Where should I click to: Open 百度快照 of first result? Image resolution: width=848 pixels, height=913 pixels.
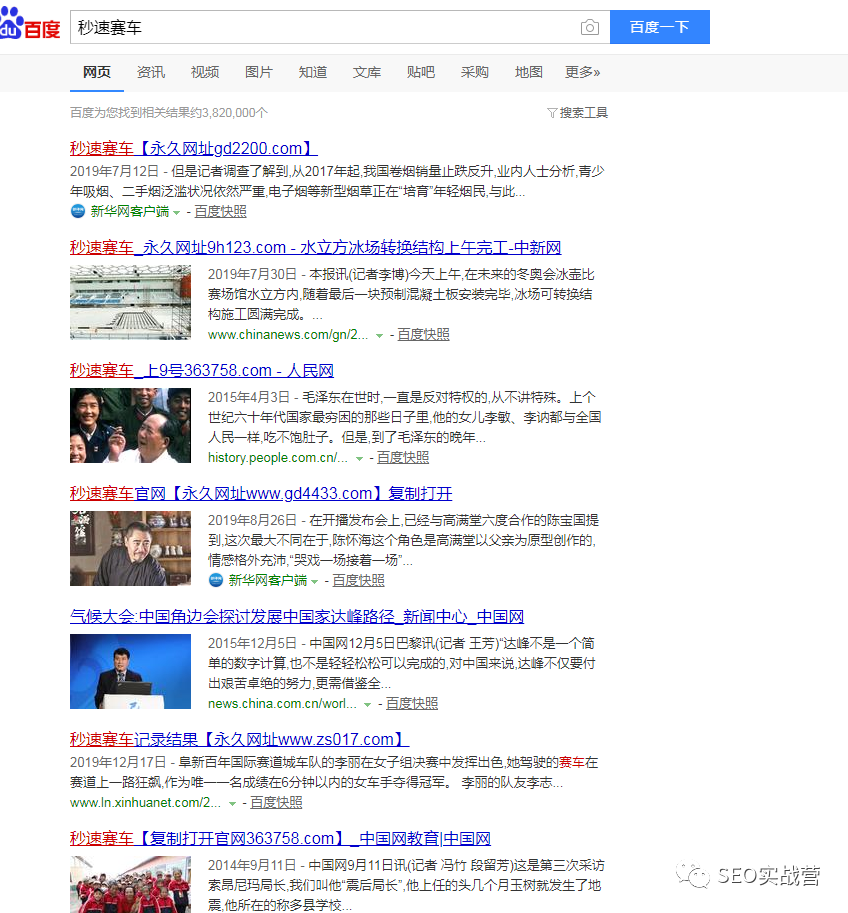[x=220, y=211]
